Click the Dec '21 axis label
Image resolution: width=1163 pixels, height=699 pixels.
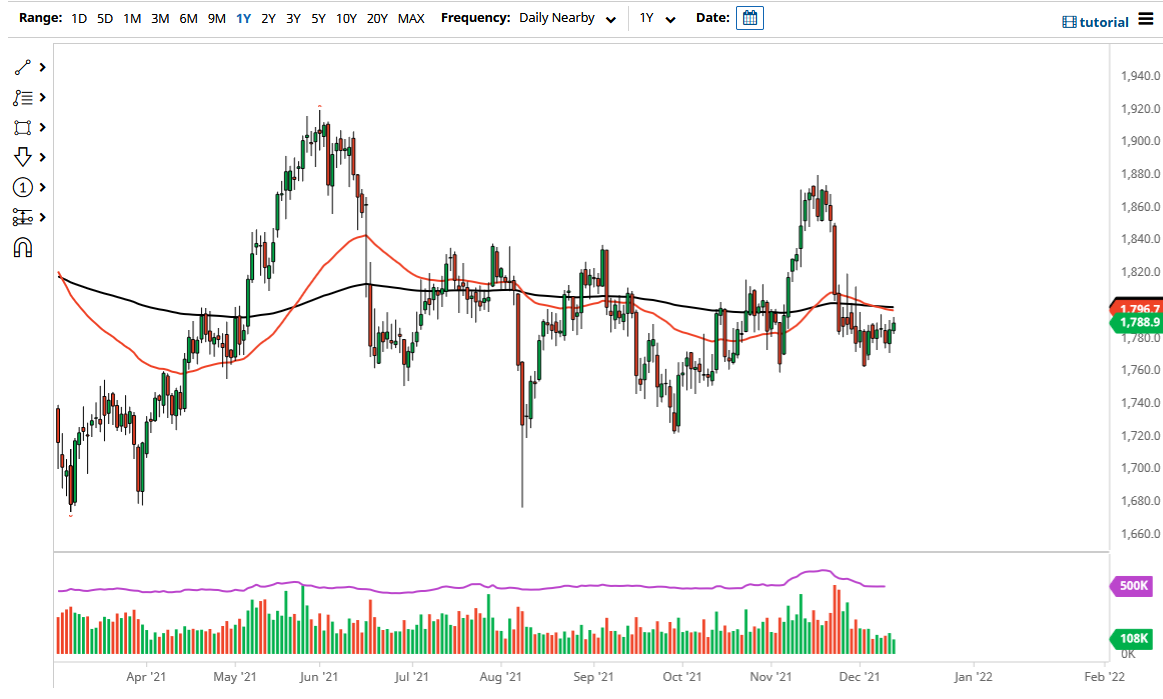click(860, 677)
